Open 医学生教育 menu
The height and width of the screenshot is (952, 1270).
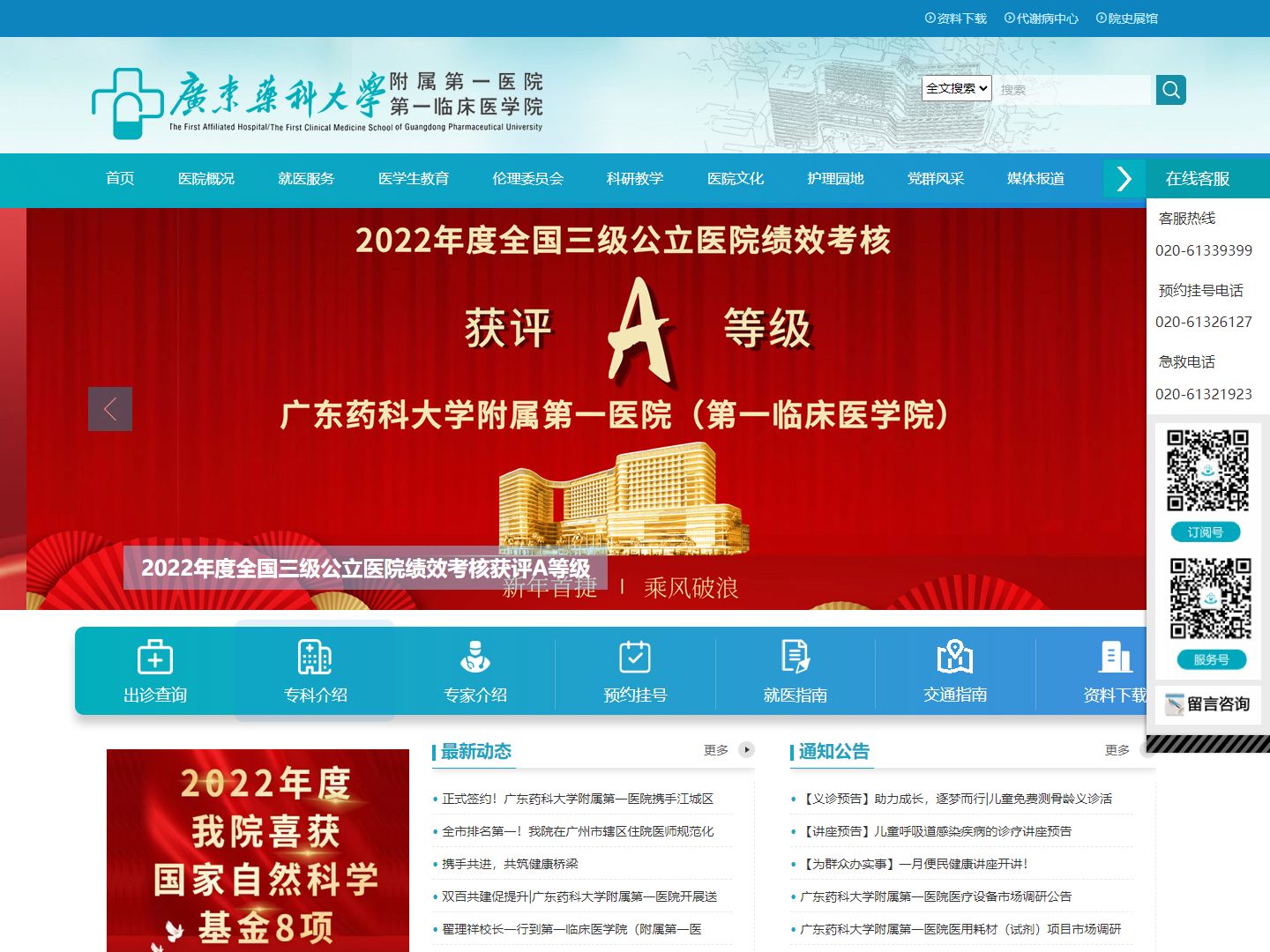414,179
